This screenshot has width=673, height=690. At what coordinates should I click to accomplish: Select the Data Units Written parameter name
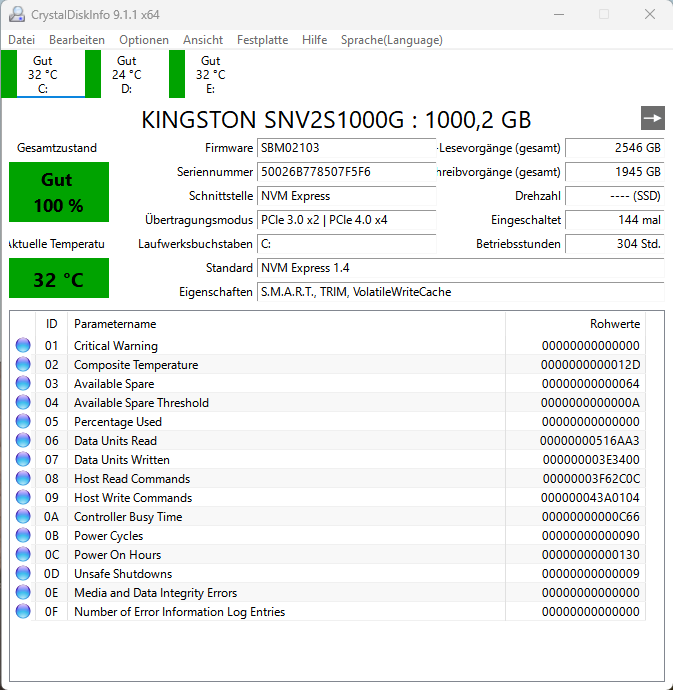122,460
